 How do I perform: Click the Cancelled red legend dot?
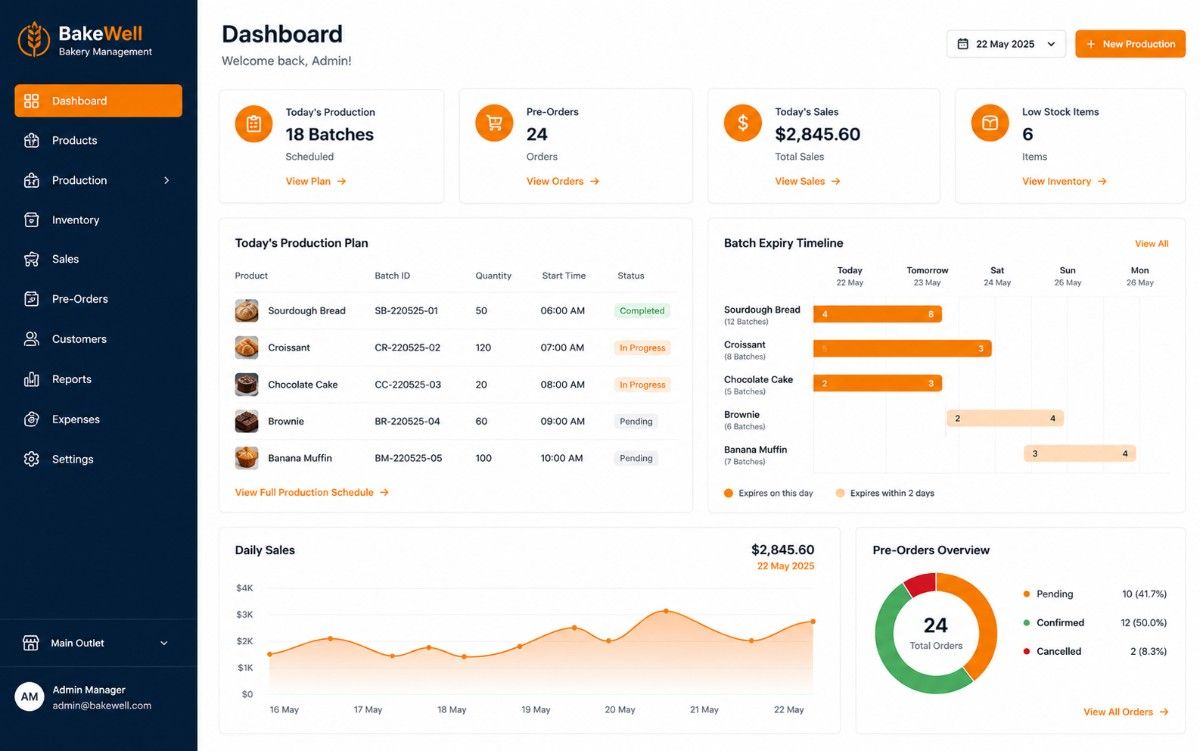(x=1026, y=652)
